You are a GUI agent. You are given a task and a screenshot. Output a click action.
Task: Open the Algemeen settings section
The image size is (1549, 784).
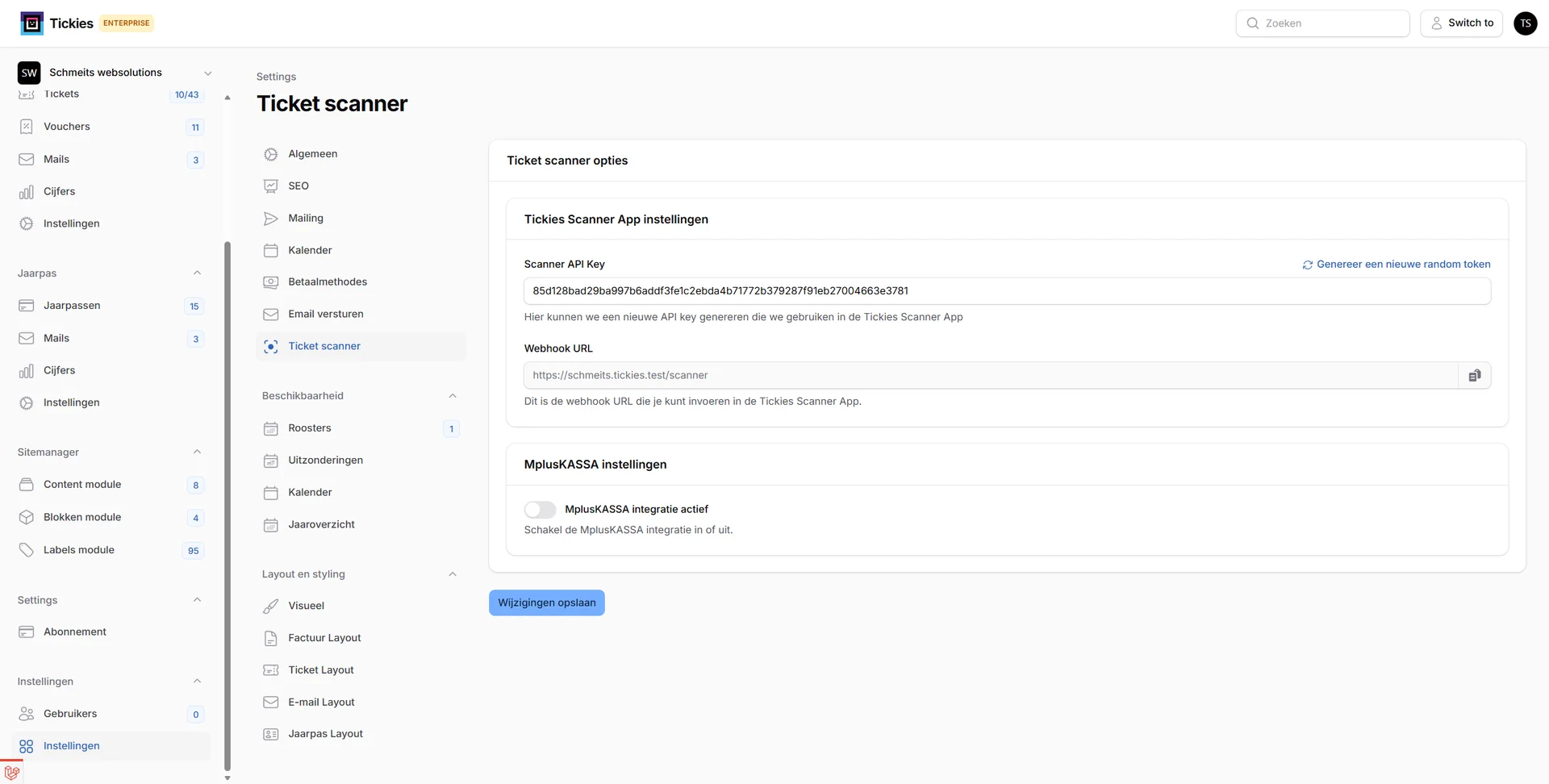(x=313, y=154)
